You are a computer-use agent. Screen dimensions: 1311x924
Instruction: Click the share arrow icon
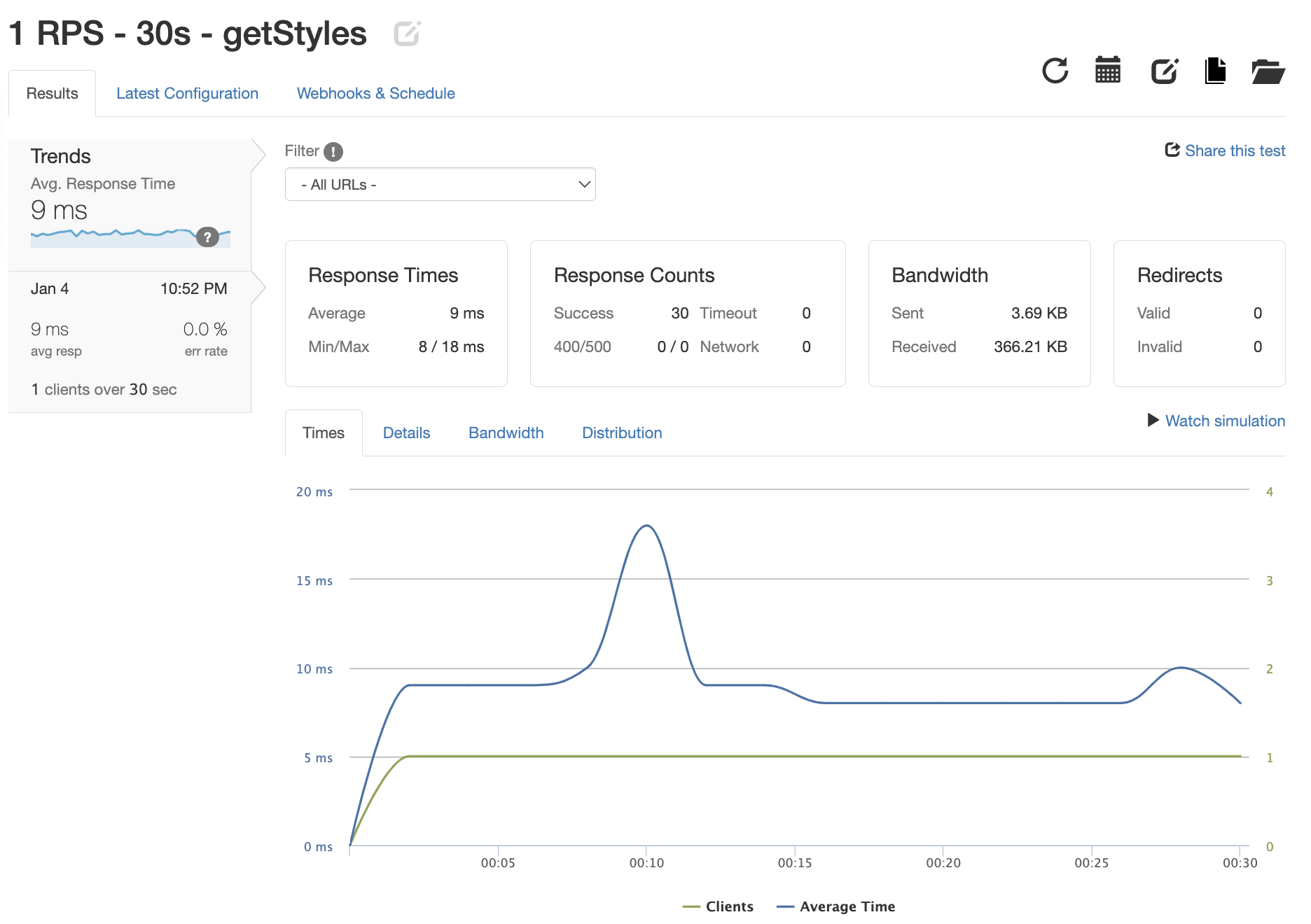pos(1172,150)
